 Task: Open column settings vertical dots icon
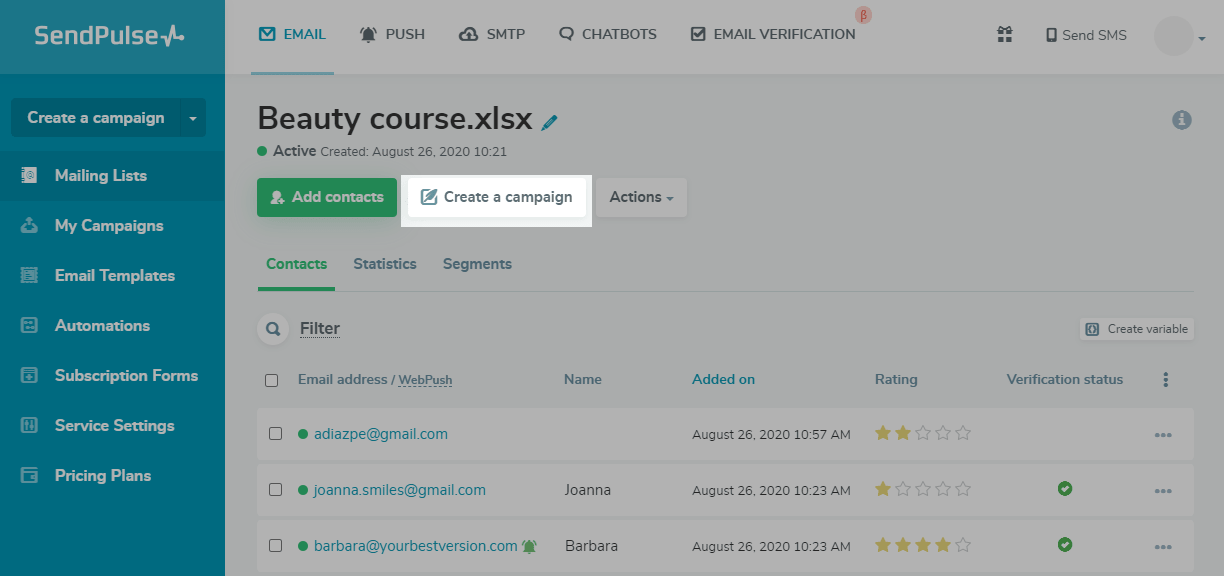[1165, 380]
